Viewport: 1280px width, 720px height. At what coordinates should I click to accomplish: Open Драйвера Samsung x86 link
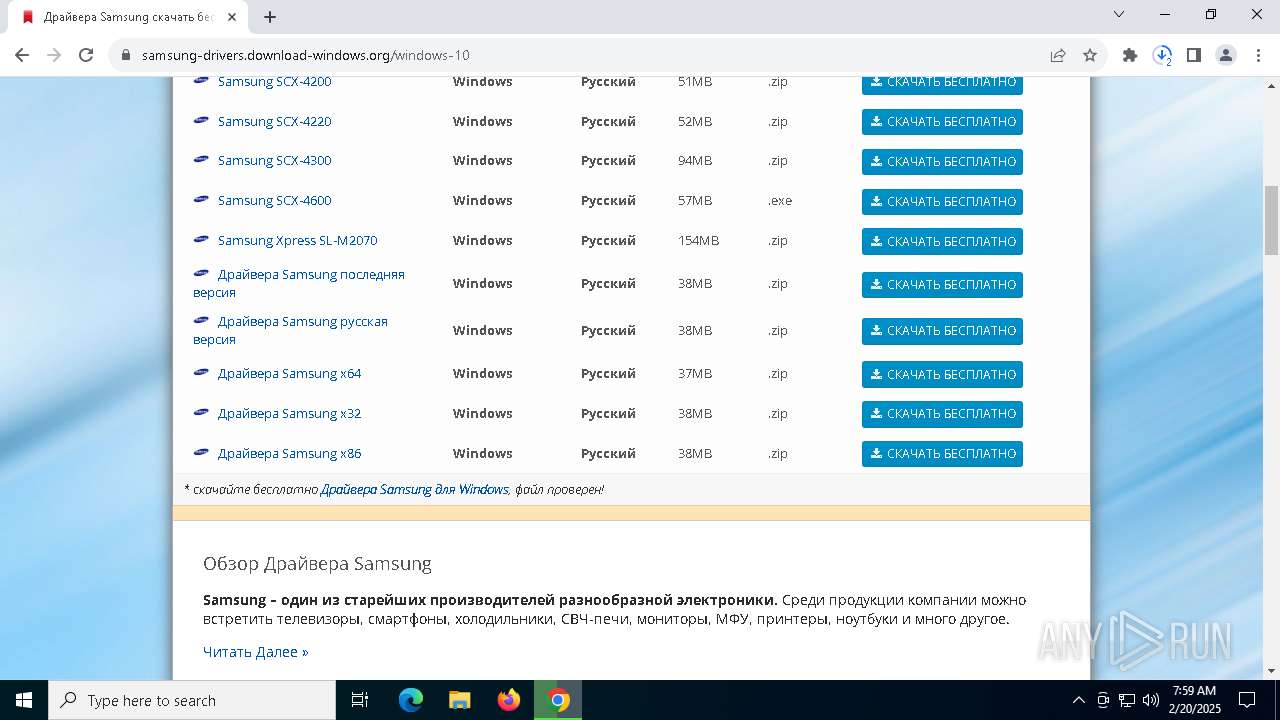(x=289, y=453)
